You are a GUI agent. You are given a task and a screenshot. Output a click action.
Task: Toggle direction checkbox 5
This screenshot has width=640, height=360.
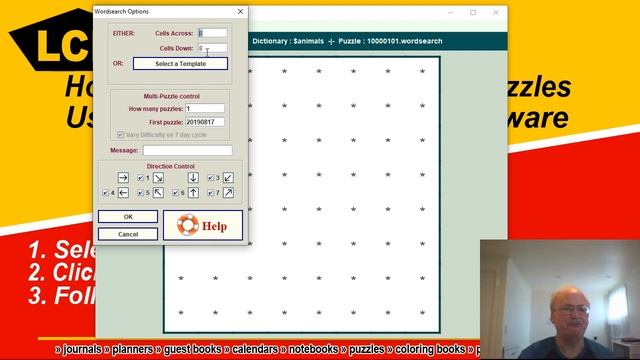tap(140, 193)
